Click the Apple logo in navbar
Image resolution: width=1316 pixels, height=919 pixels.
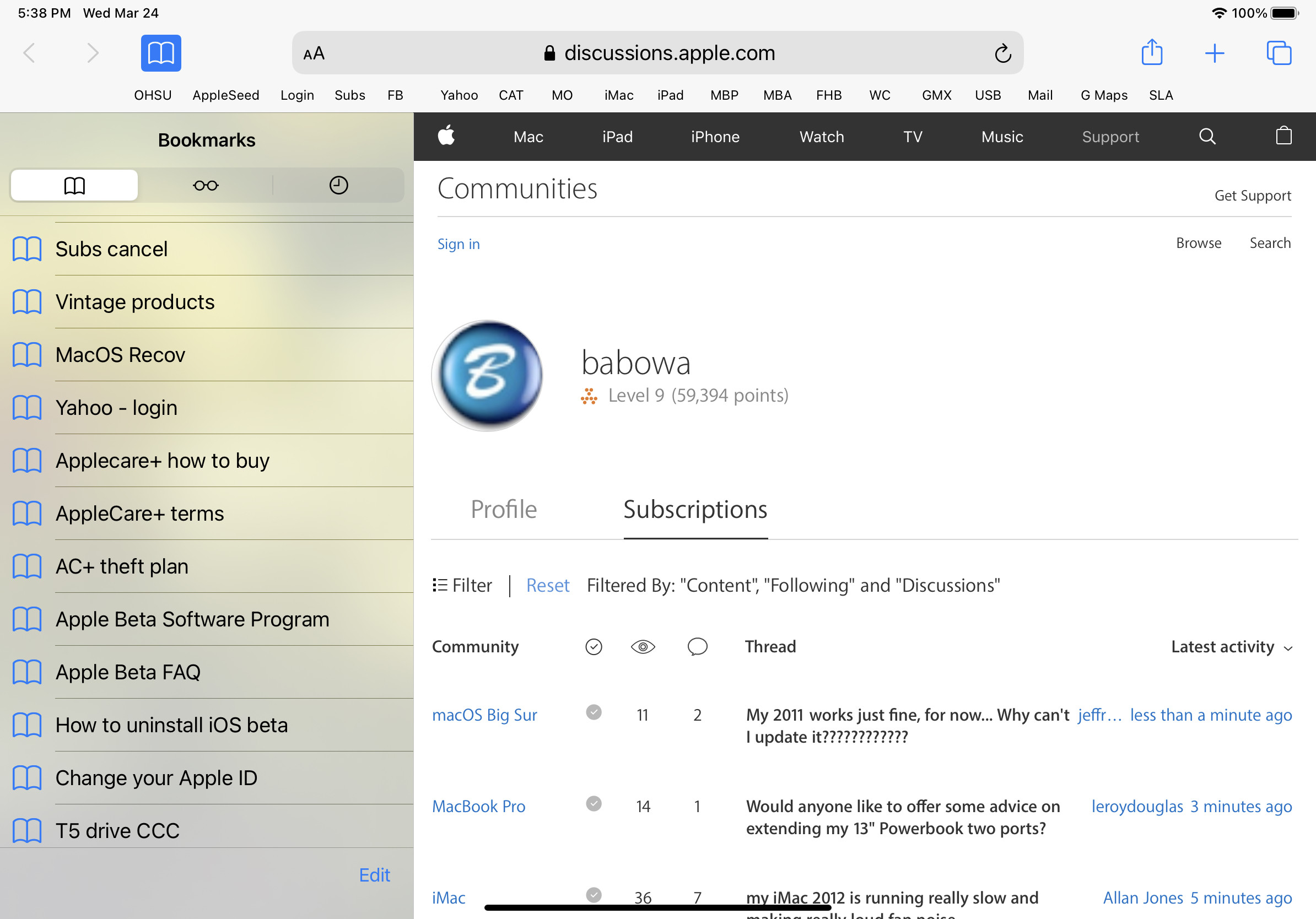446,136
